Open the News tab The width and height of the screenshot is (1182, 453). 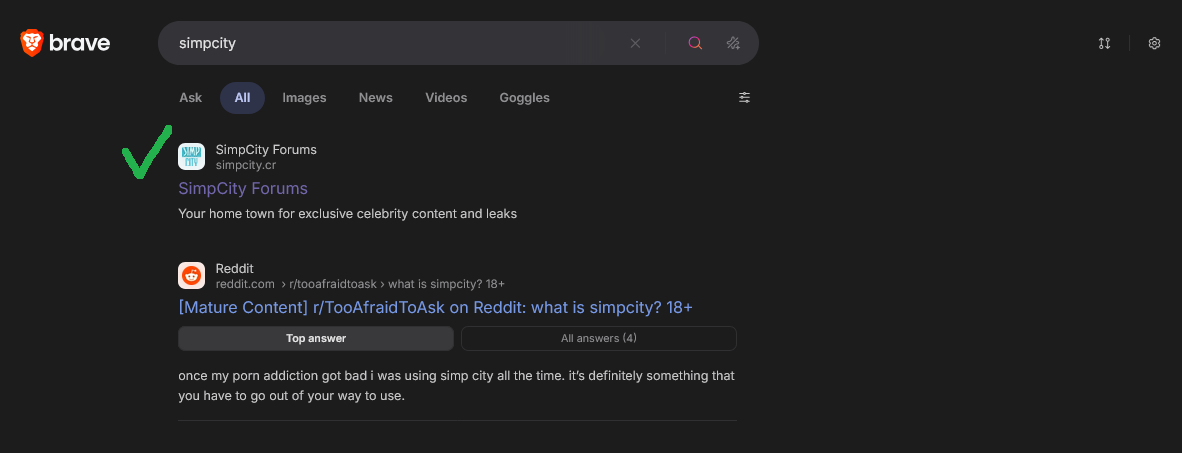point(375,98)
